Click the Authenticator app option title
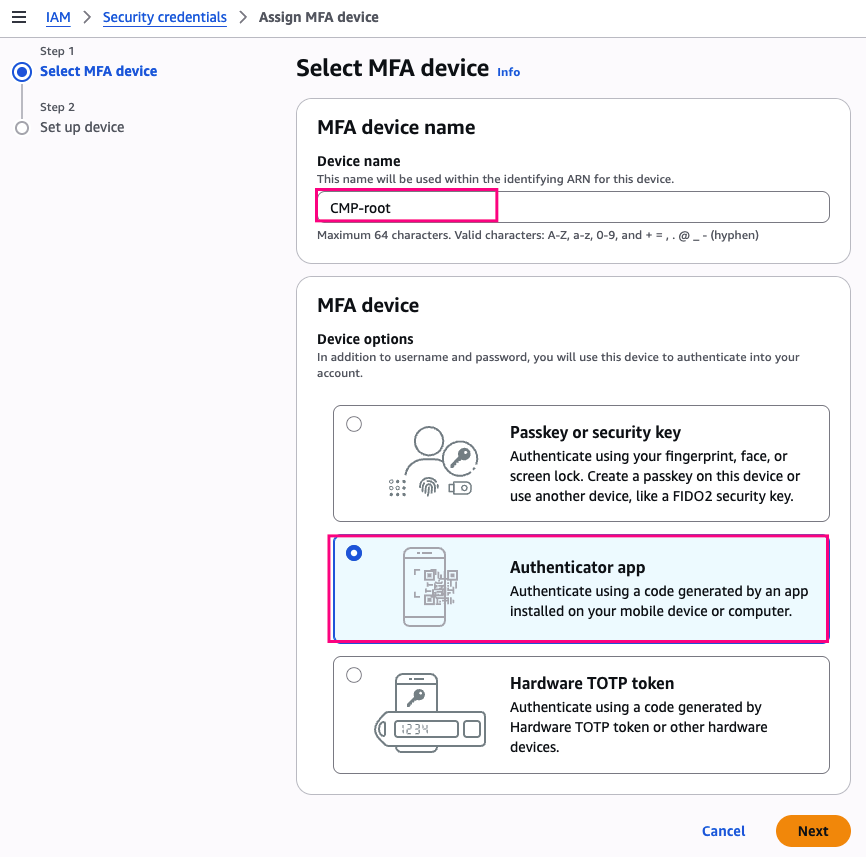 [x=577, y=567]
